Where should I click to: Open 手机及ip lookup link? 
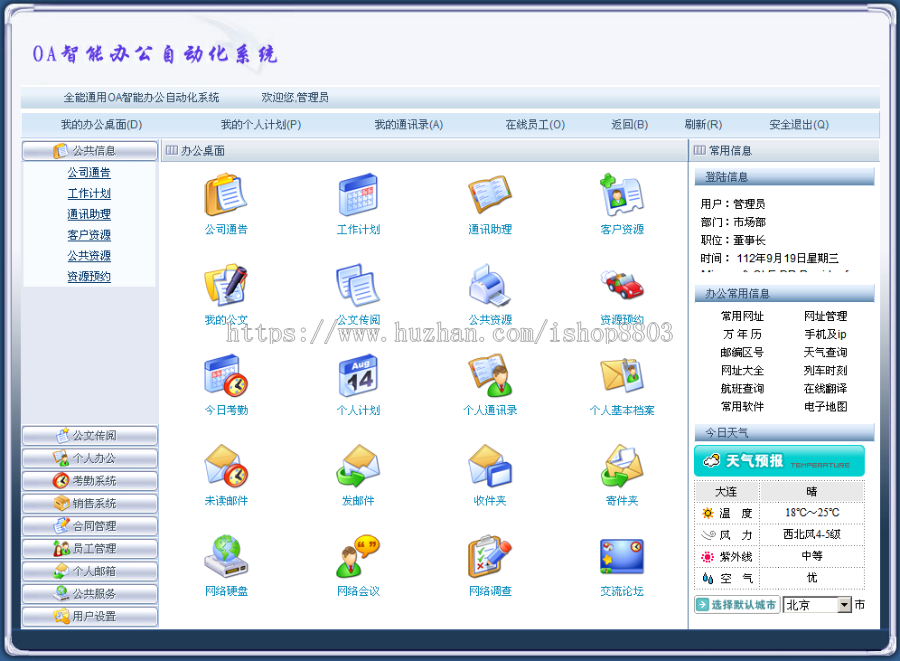tap(825, 335)
